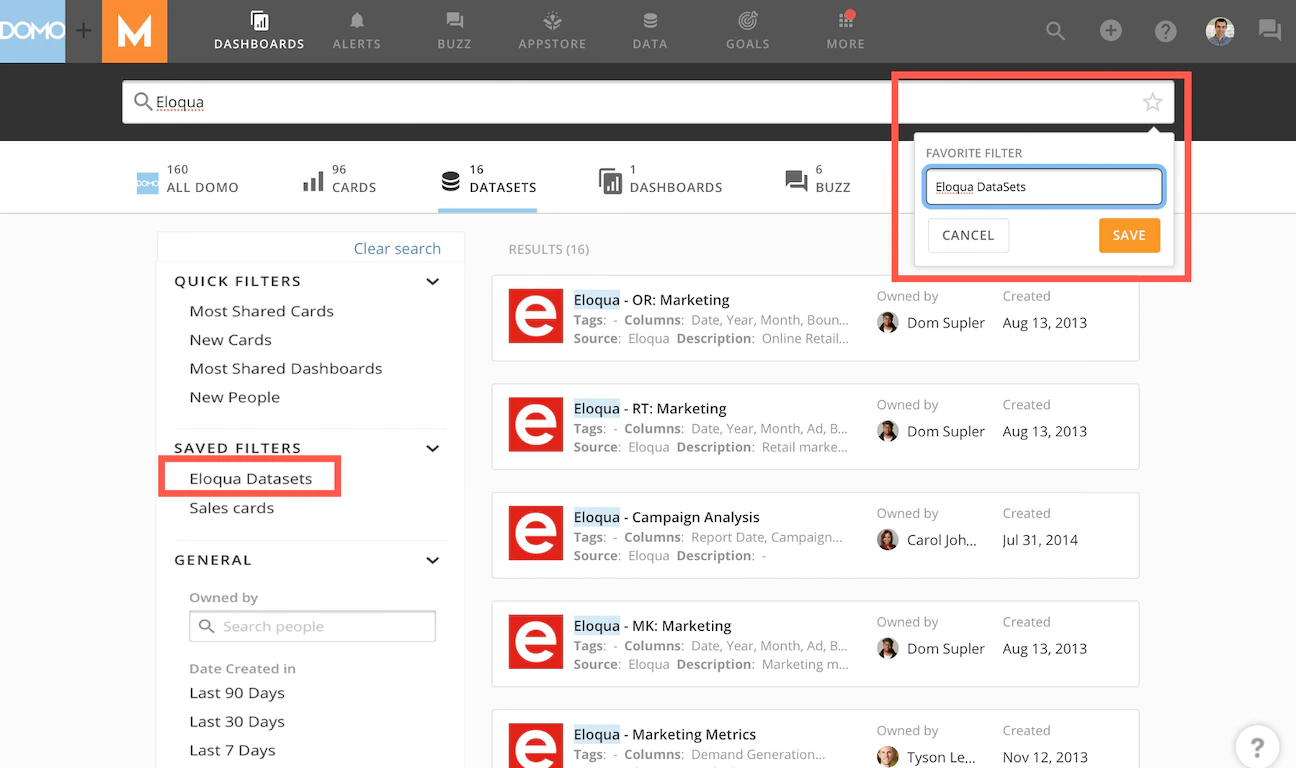Viewport: 1296px width, 768px height.
Task: Apply New Cards quick filter
Action: click(x=230, y=340)
